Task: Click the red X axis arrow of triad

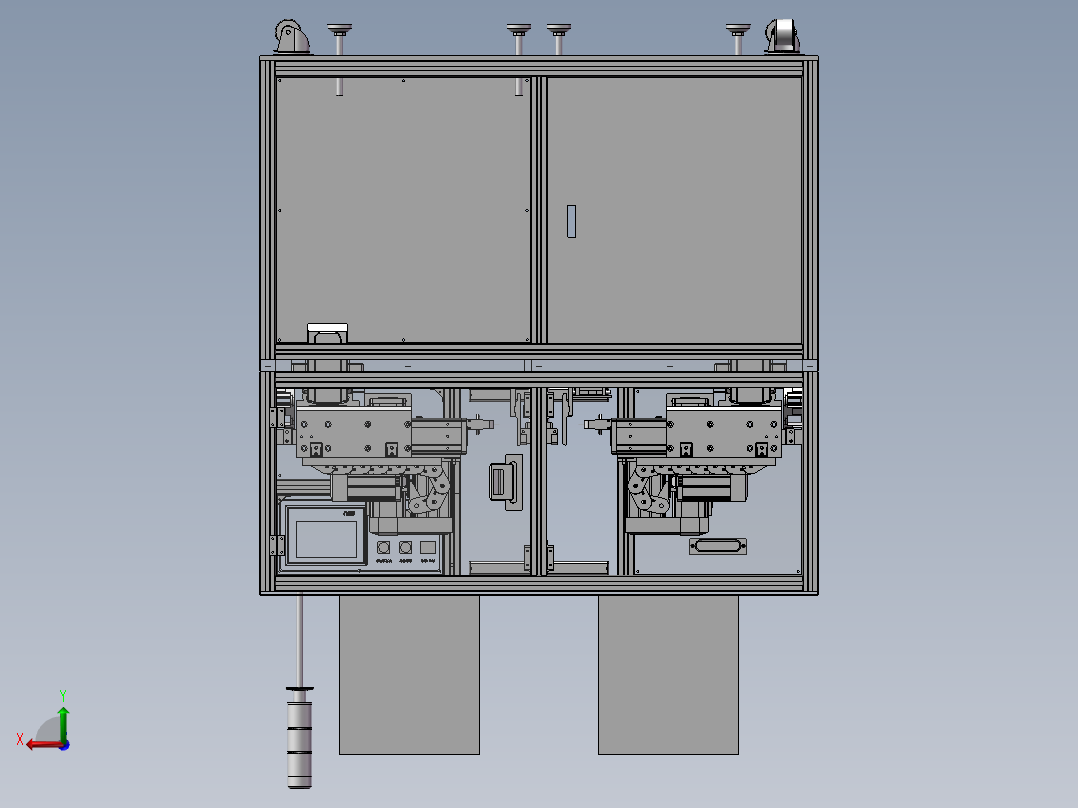Action: [43, 745]
